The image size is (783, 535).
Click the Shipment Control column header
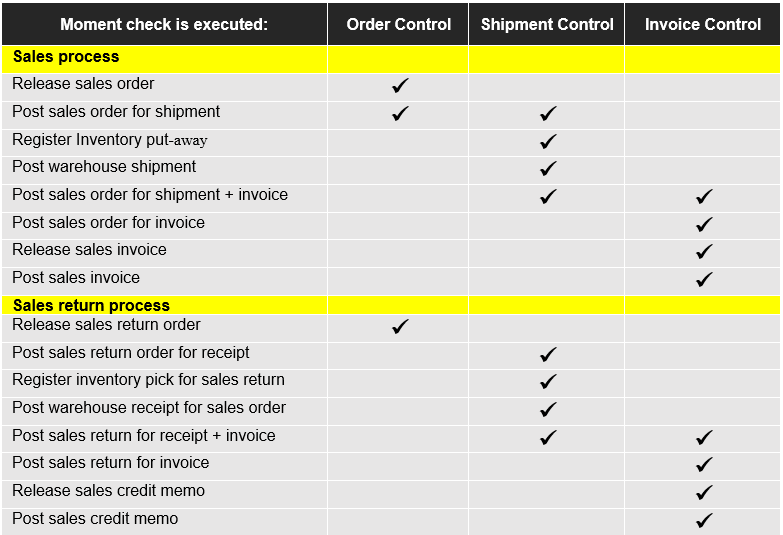coord(547,24)
